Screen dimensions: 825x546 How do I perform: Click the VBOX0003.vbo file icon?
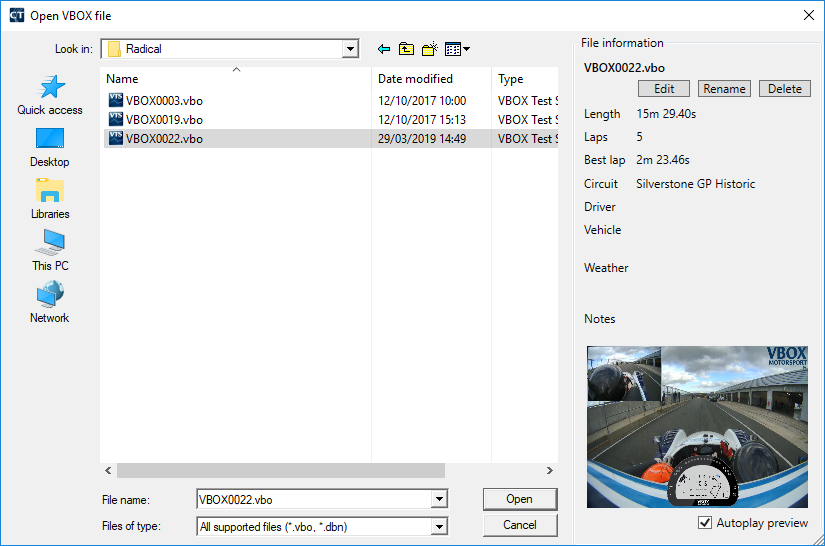click(116, 100)
